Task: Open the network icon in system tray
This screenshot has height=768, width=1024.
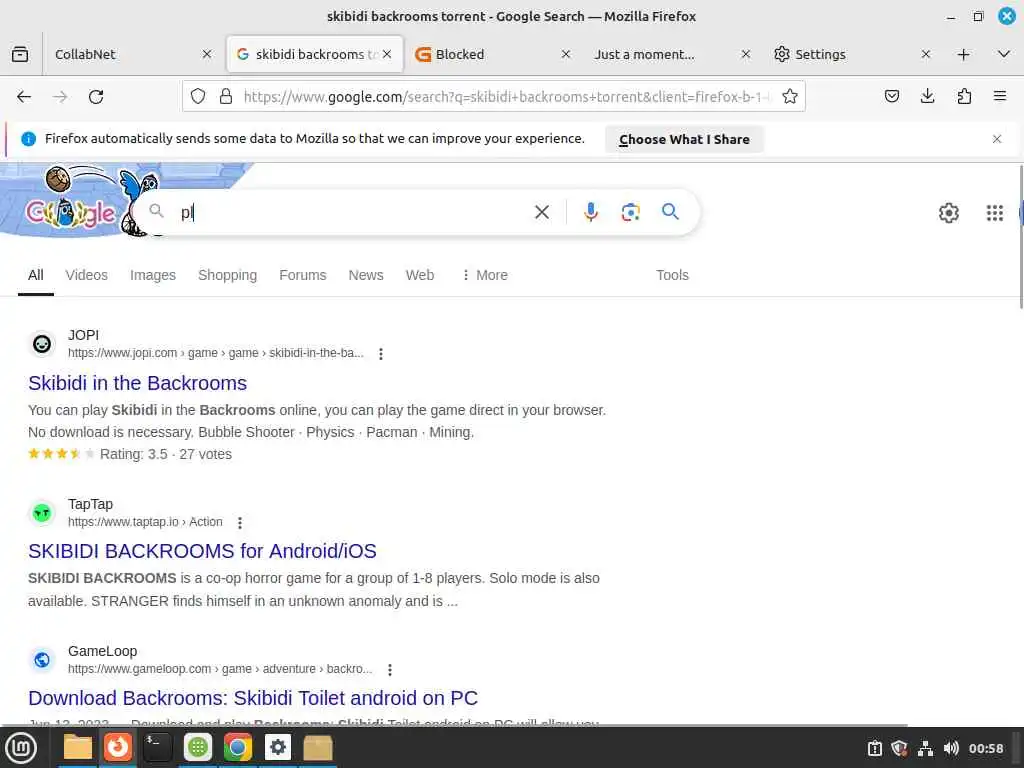Action: click(x=925, y=748)
